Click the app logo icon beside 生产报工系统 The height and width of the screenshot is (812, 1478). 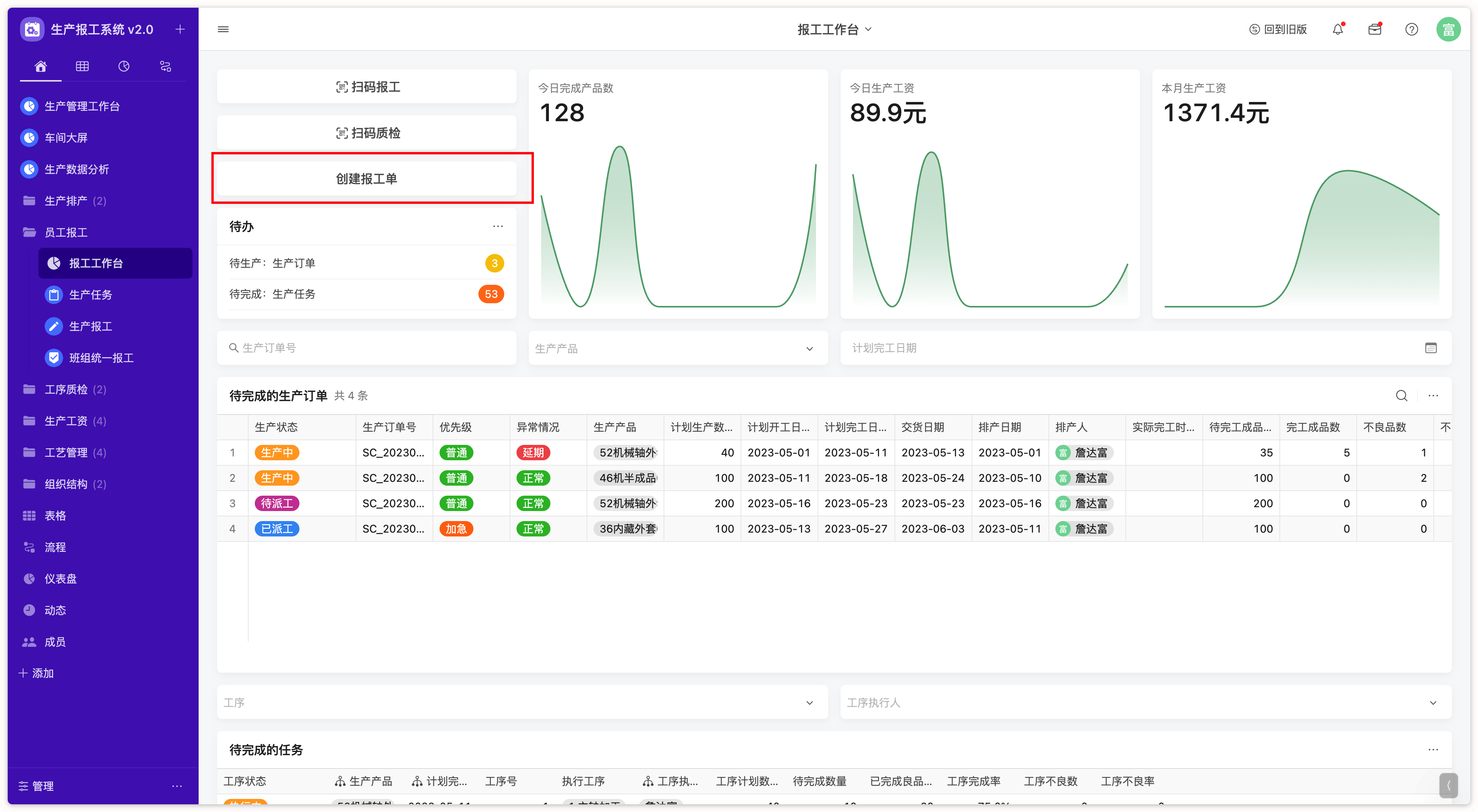32,29
